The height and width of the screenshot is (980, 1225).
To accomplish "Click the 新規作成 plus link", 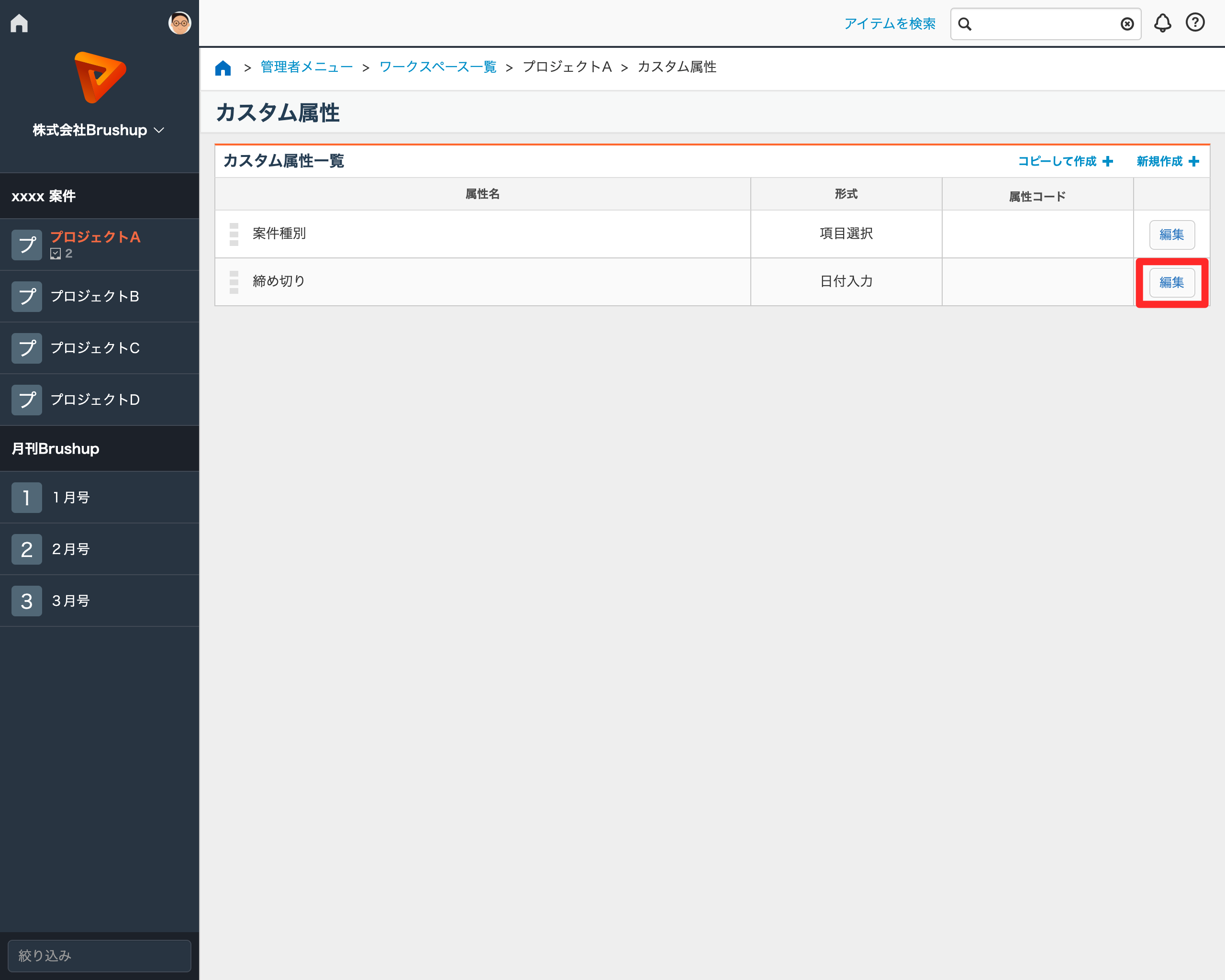I will (x=1168, y=161).
